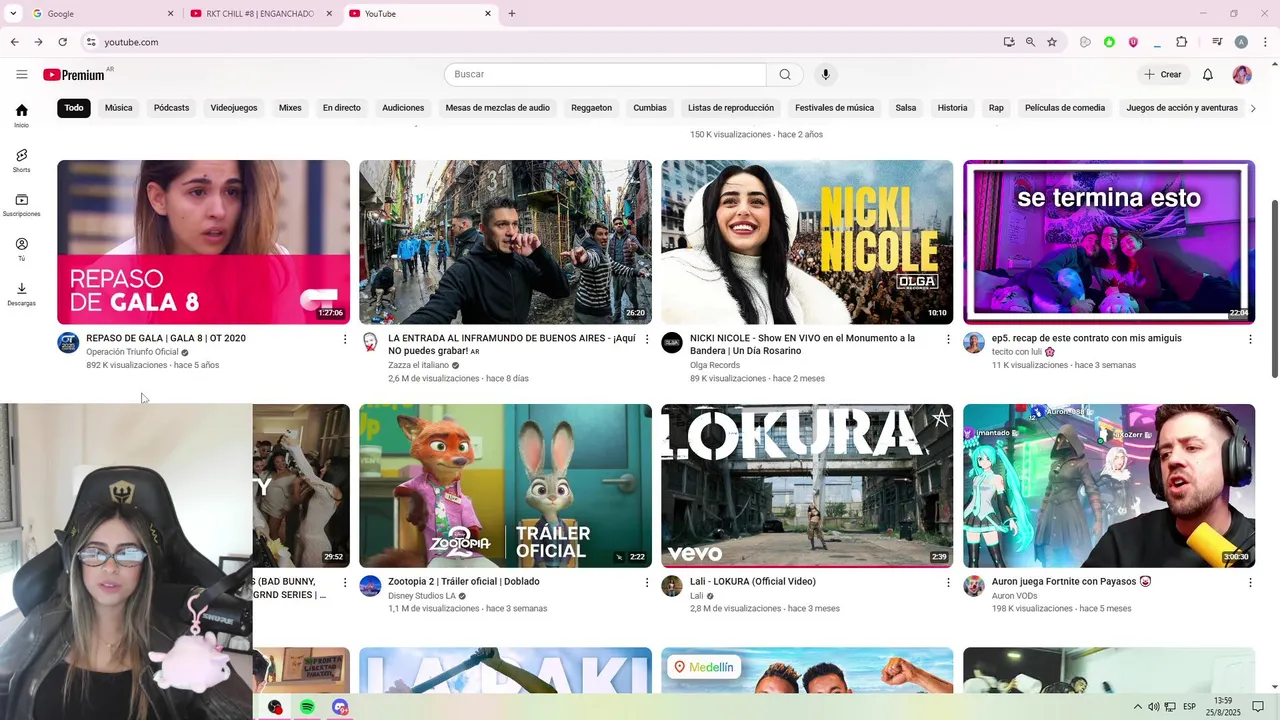Viewport: 1280px width, 720px height.
Task: Reload the page with the browser refresh icon
Action: coord(62,42)
